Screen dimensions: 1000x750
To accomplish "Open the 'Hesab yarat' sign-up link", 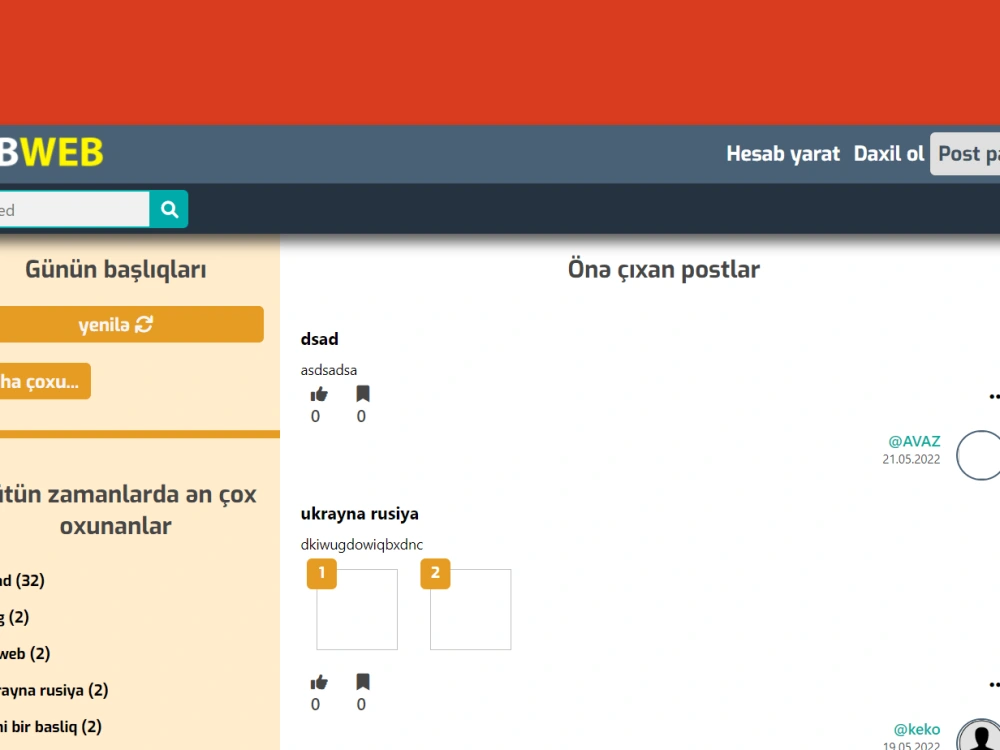I will (783, 154).
